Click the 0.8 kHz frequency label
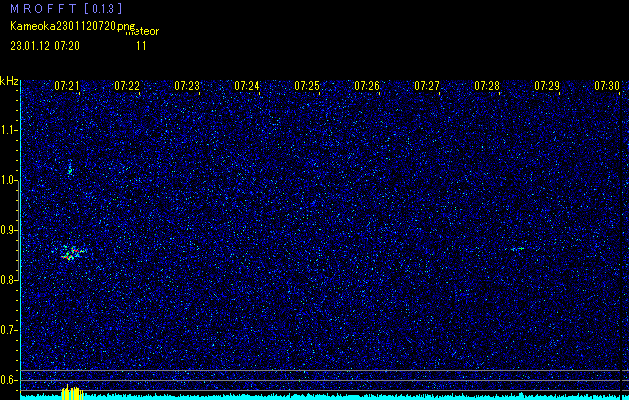The height and width of the screenshot is (400, 629). 9,280
